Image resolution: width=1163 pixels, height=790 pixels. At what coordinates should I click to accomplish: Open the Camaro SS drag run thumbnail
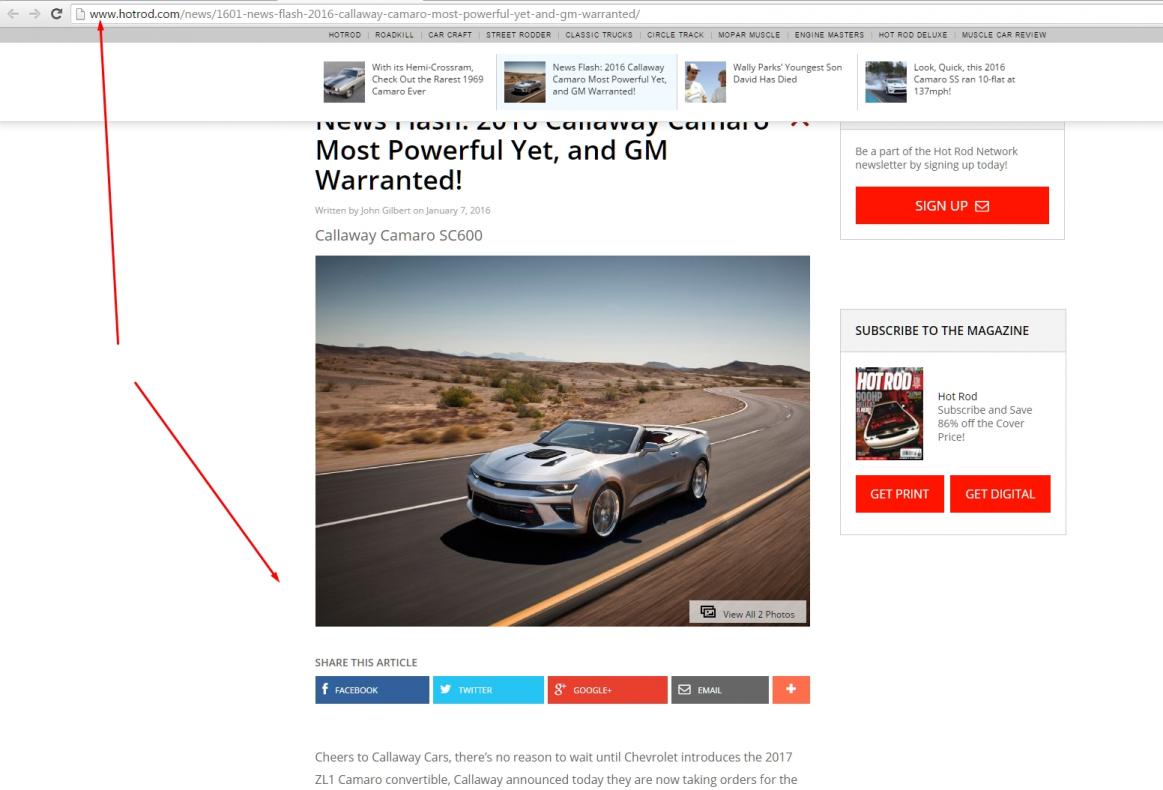886,82
